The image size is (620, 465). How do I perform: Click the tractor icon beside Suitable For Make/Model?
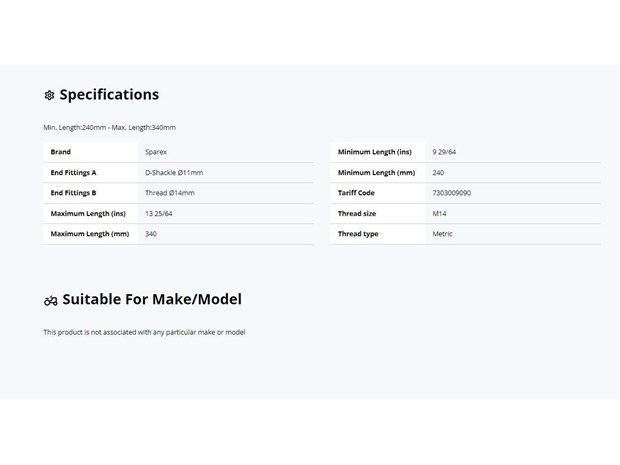[51, 301]
